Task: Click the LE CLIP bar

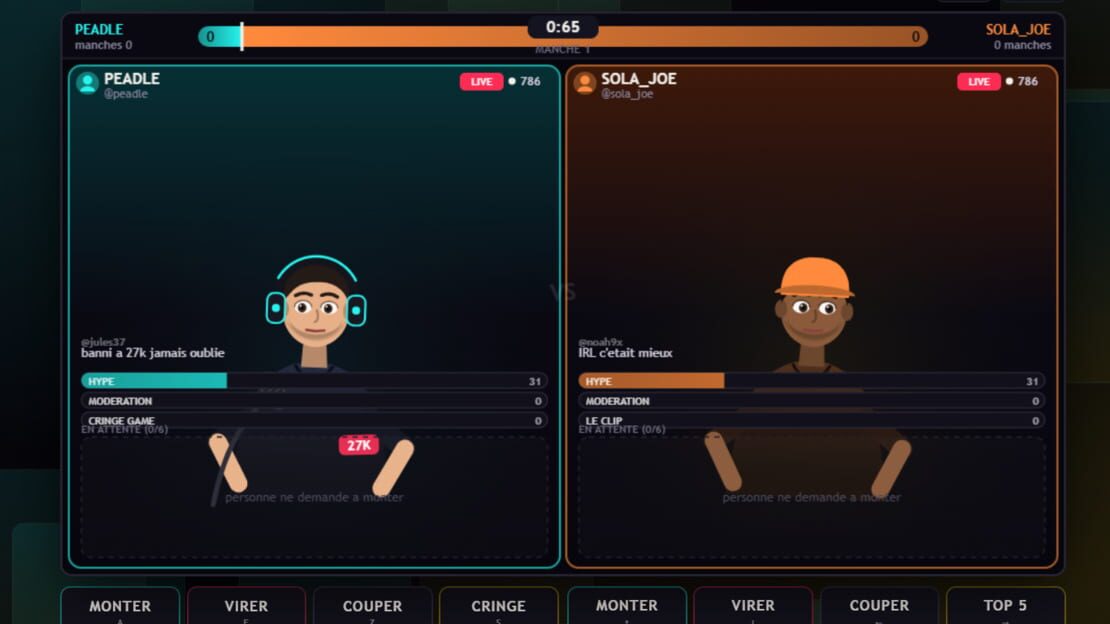Action: tap(811, 421)
